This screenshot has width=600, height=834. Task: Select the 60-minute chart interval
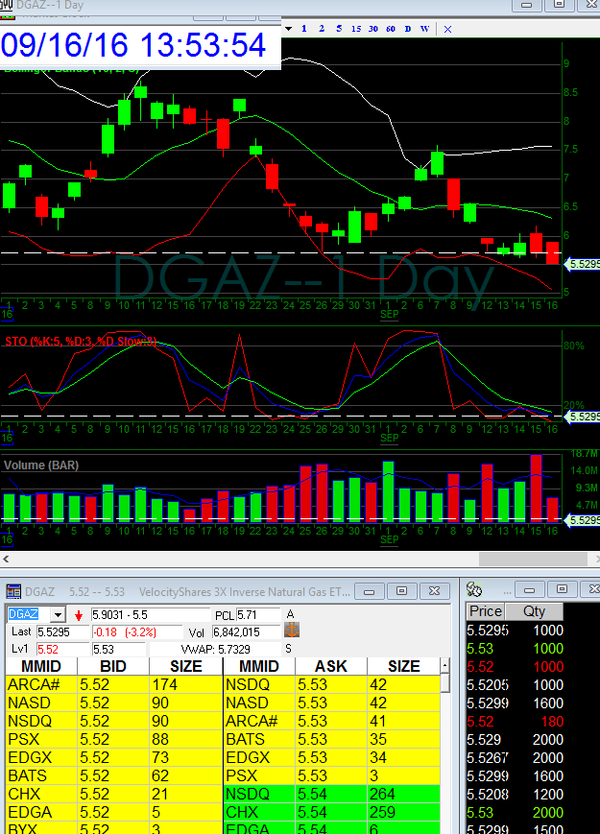click(x=390, y=29)
